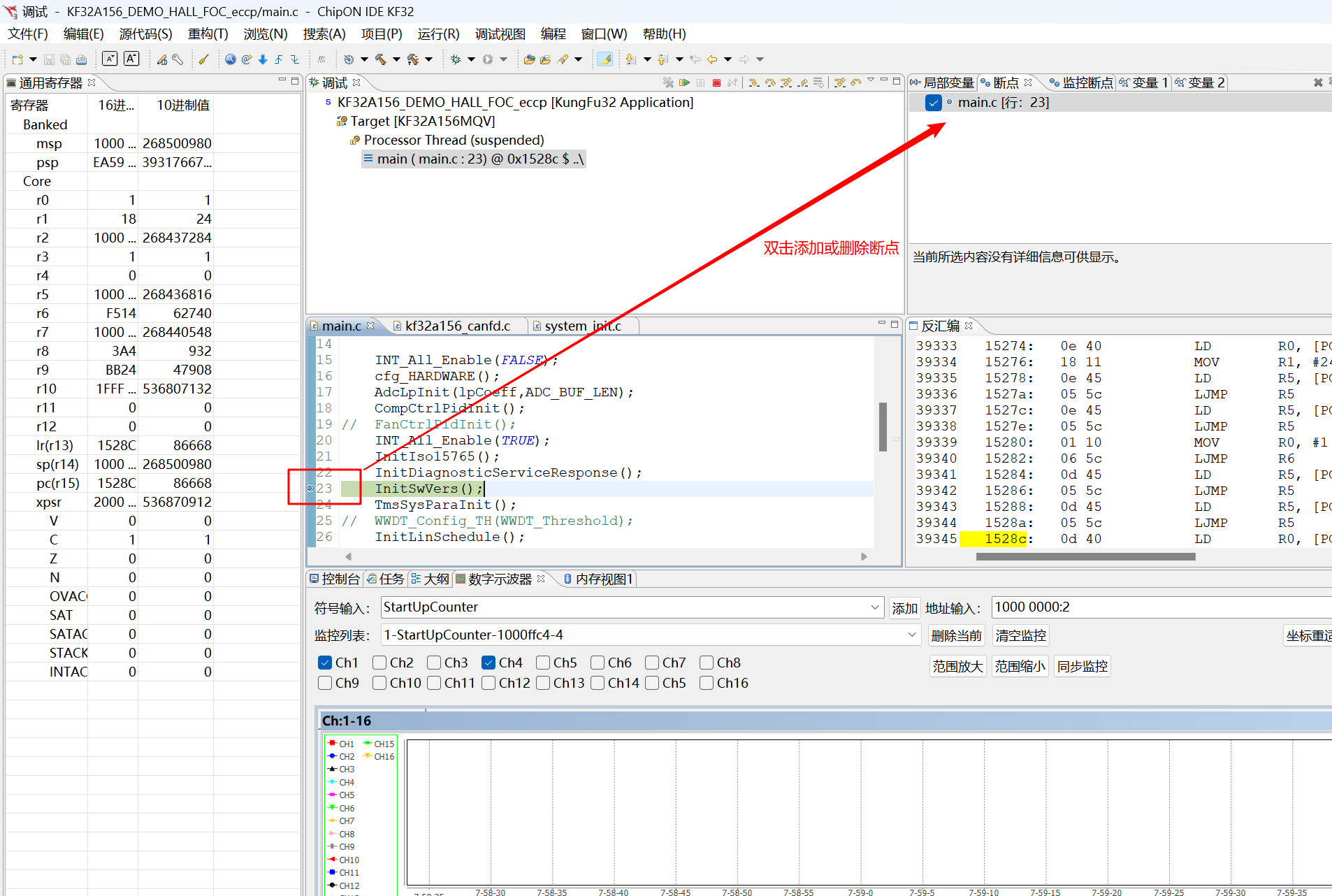Close the main.c editor tab
This screenshot has height=896, width=1332.
pos(370,326)
